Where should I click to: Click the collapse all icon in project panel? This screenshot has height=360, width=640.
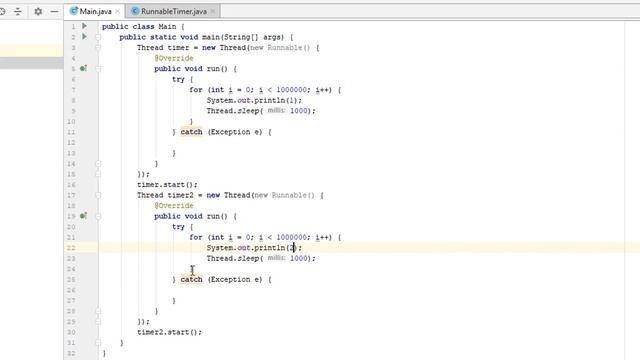point(18,11)
